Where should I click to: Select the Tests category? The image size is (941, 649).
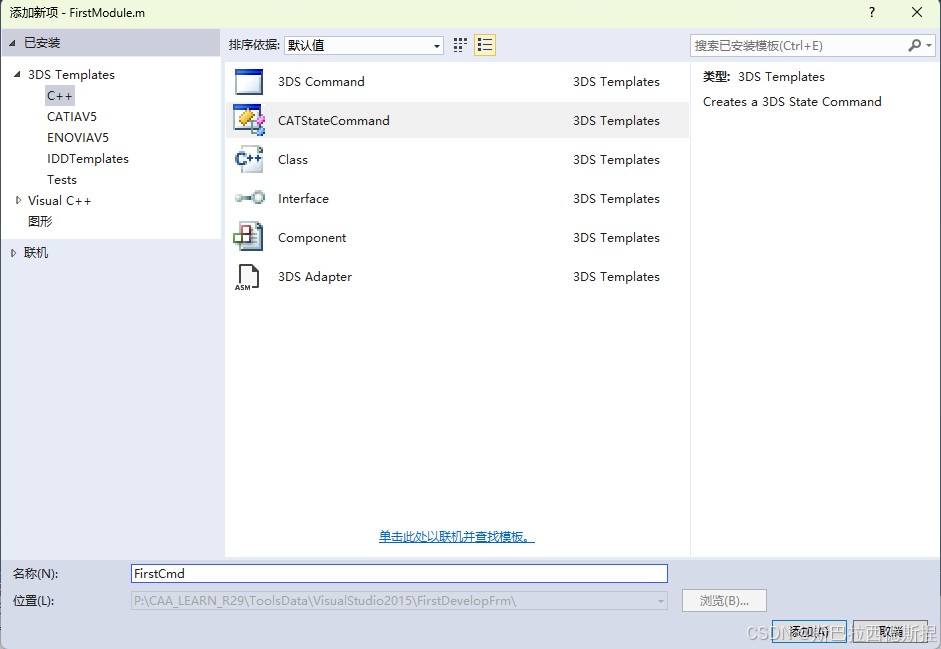pos(62,180)
